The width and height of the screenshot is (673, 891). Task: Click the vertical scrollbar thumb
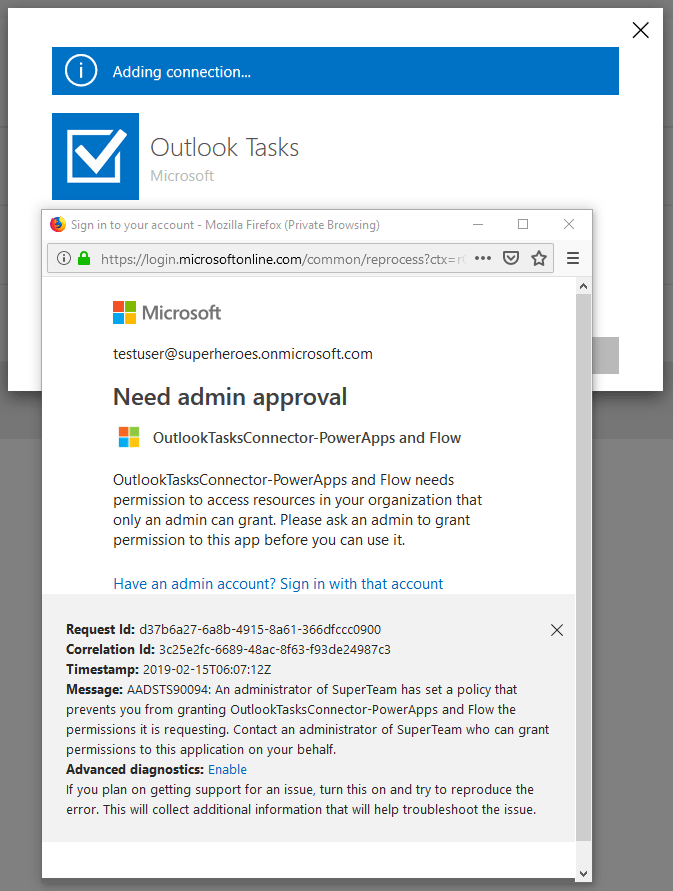pyautogui.click(x=583, y=567)
